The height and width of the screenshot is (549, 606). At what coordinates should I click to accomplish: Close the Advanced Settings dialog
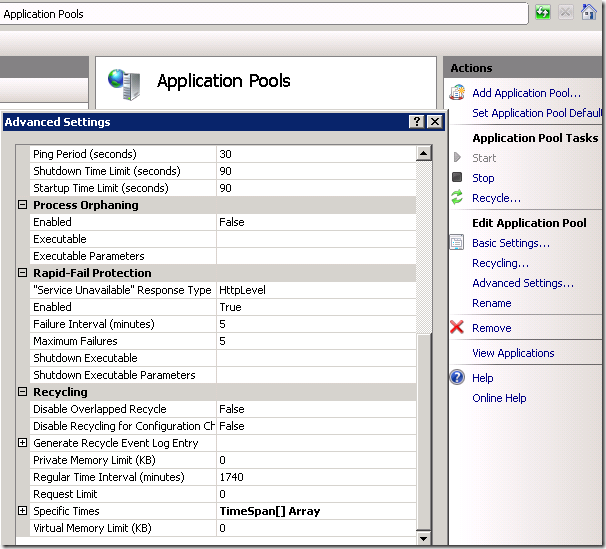(x=435, y=122)
